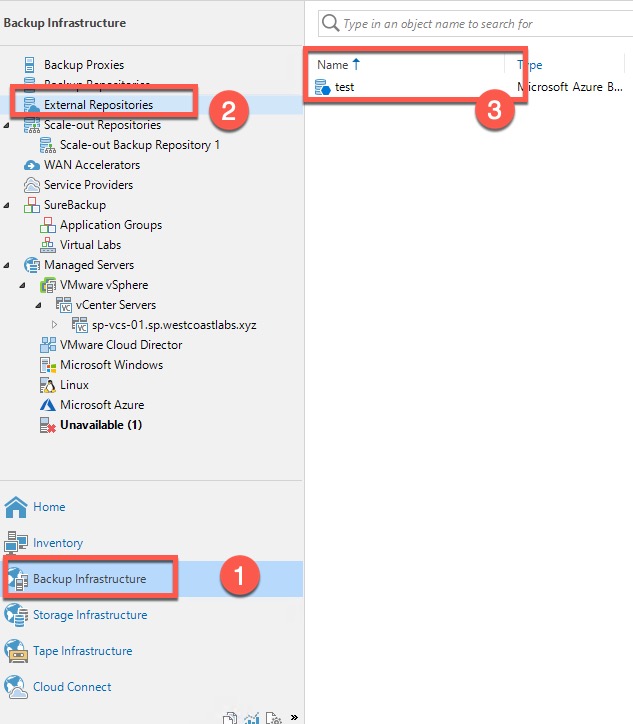Select the Microsoft Windows server icon

coord(47,365)
